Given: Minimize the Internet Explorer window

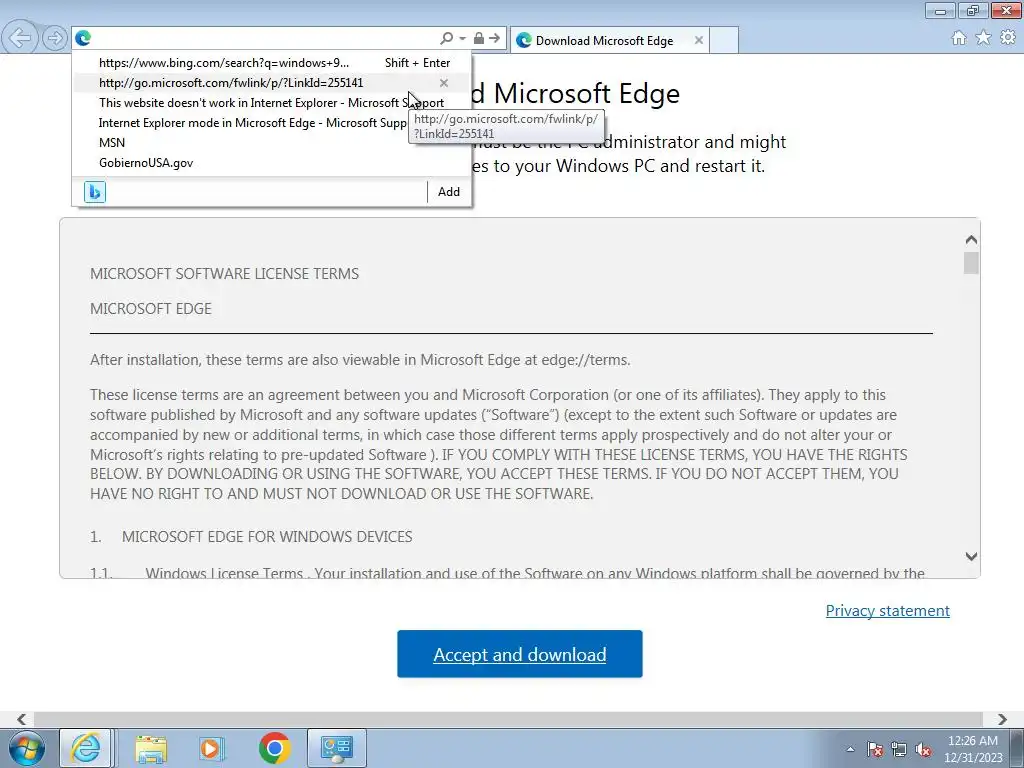Looking at the screenshot, I should [x=940, y=10].
